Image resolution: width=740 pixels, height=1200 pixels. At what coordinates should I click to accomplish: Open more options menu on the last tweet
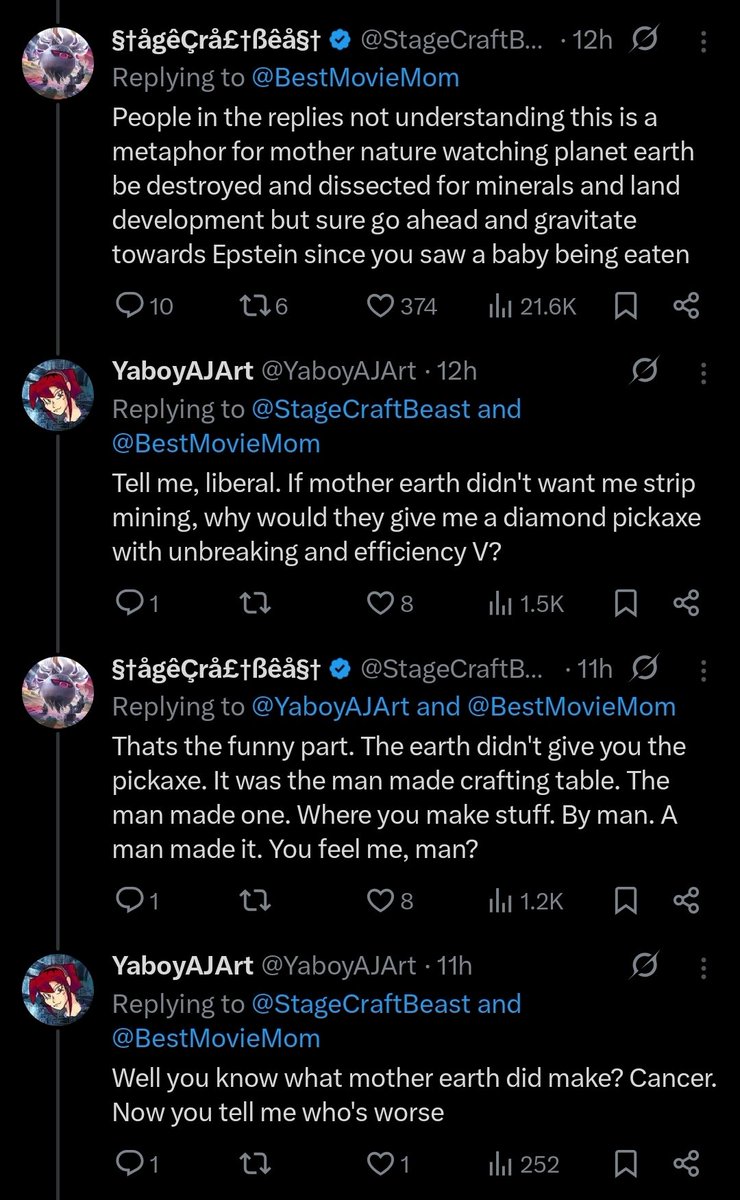704,966
